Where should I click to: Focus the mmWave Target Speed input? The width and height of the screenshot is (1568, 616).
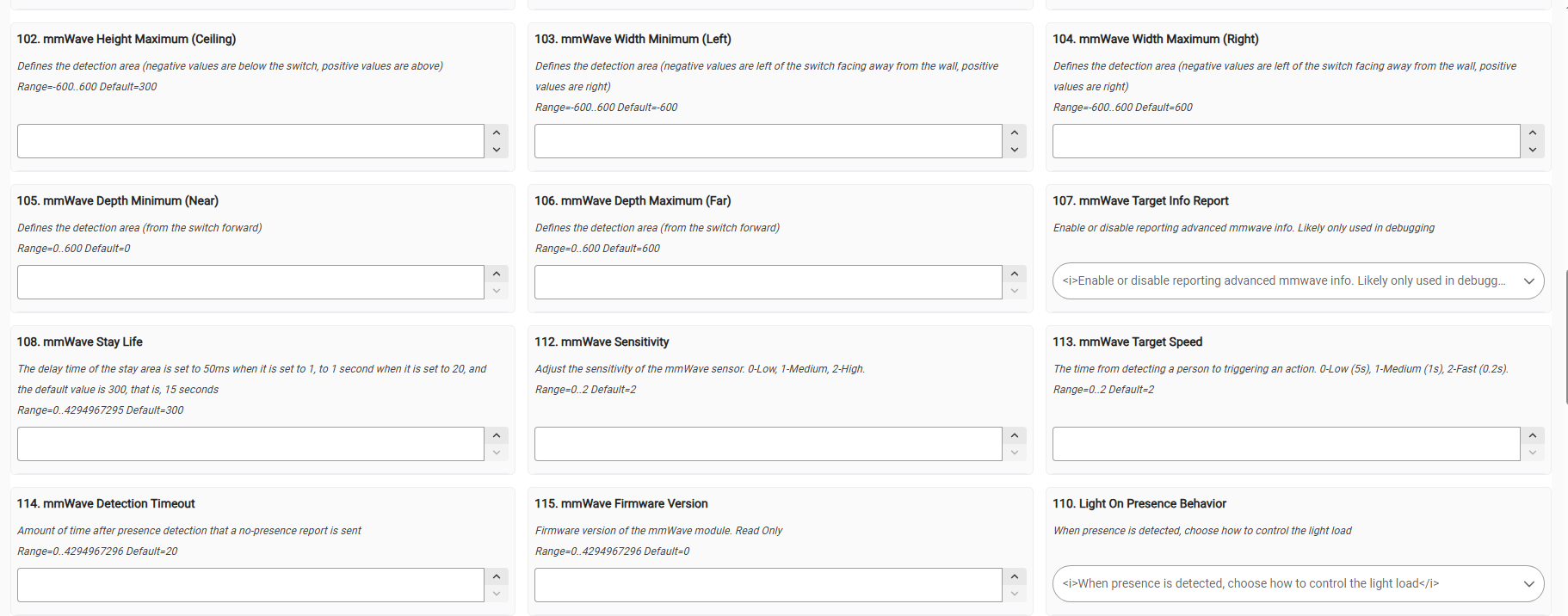point(1286,444)
